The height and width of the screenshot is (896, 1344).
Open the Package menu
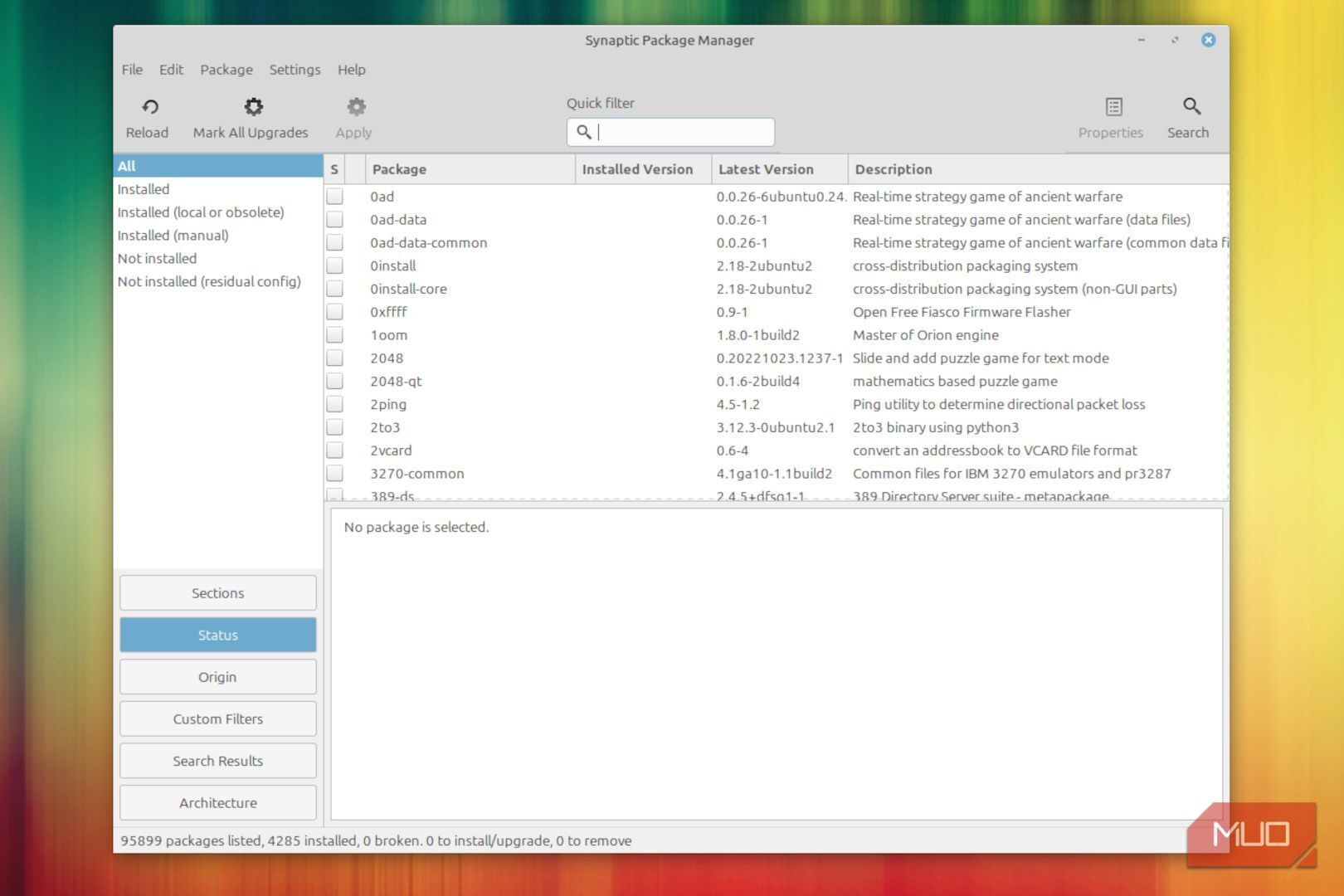pos(226,70)
